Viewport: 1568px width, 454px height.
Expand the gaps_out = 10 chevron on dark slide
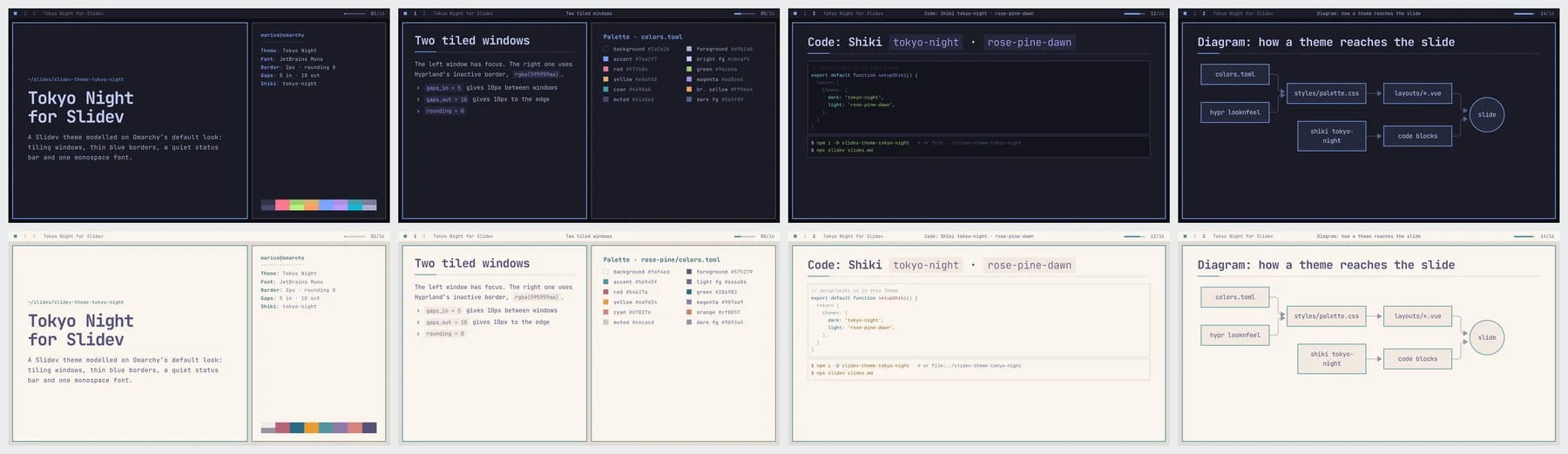418,99
